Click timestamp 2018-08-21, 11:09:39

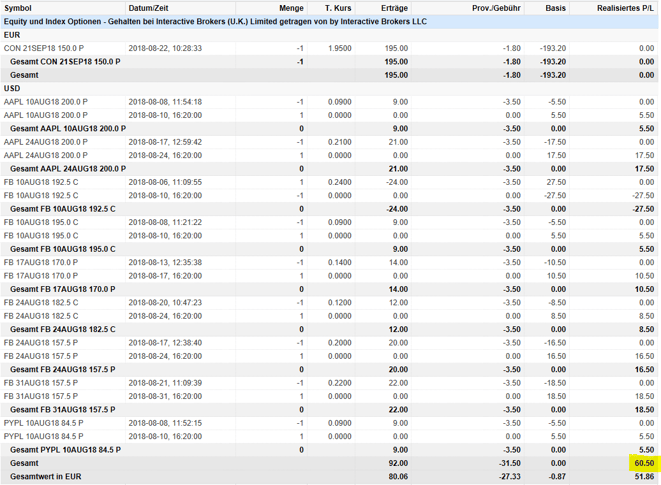pos(165,383)
